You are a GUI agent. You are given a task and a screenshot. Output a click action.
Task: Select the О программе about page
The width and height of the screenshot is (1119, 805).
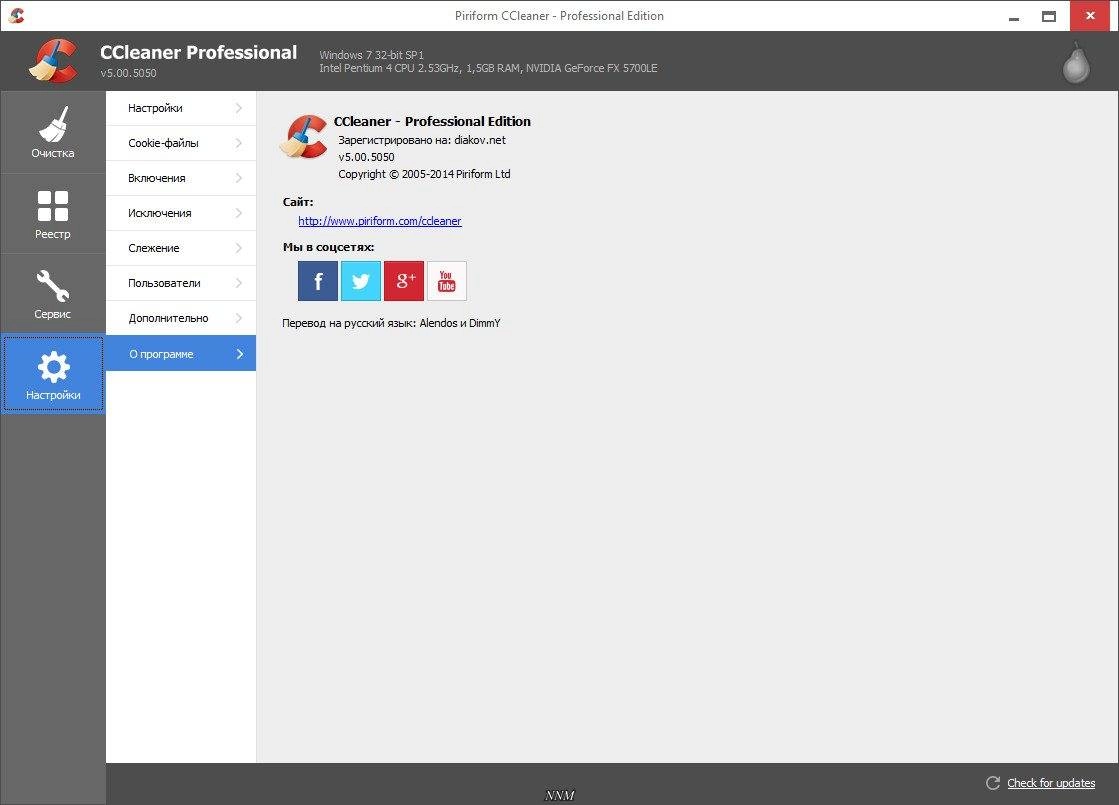tap(181, 353)
